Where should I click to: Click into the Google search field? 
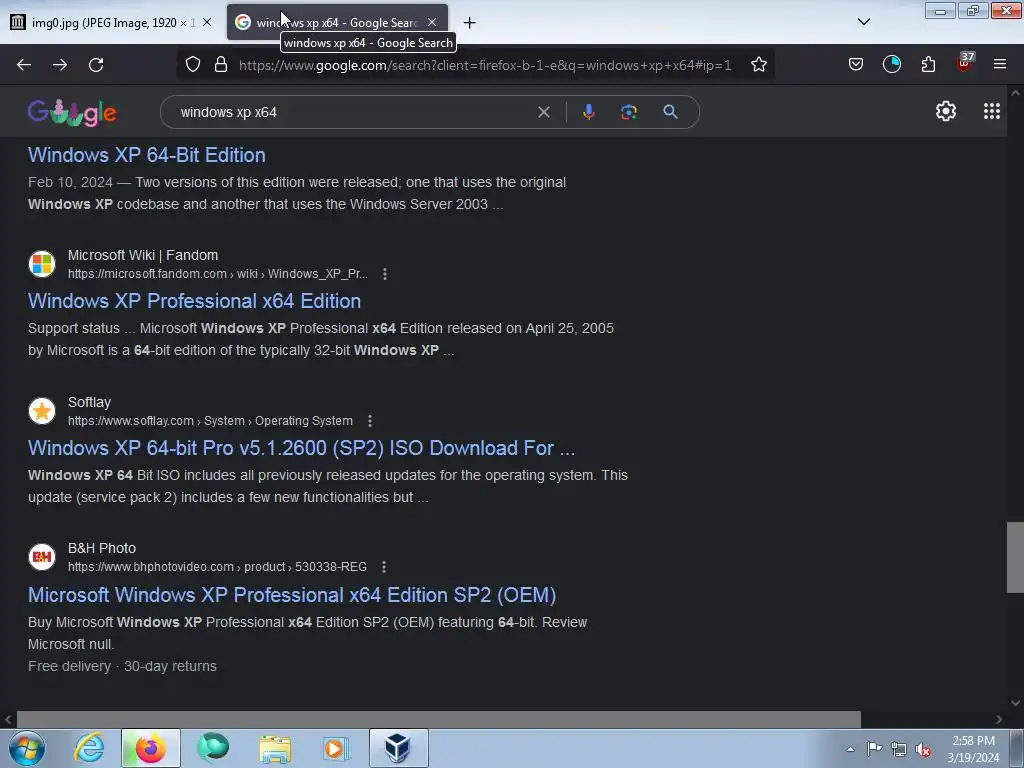tap(353, 112)
